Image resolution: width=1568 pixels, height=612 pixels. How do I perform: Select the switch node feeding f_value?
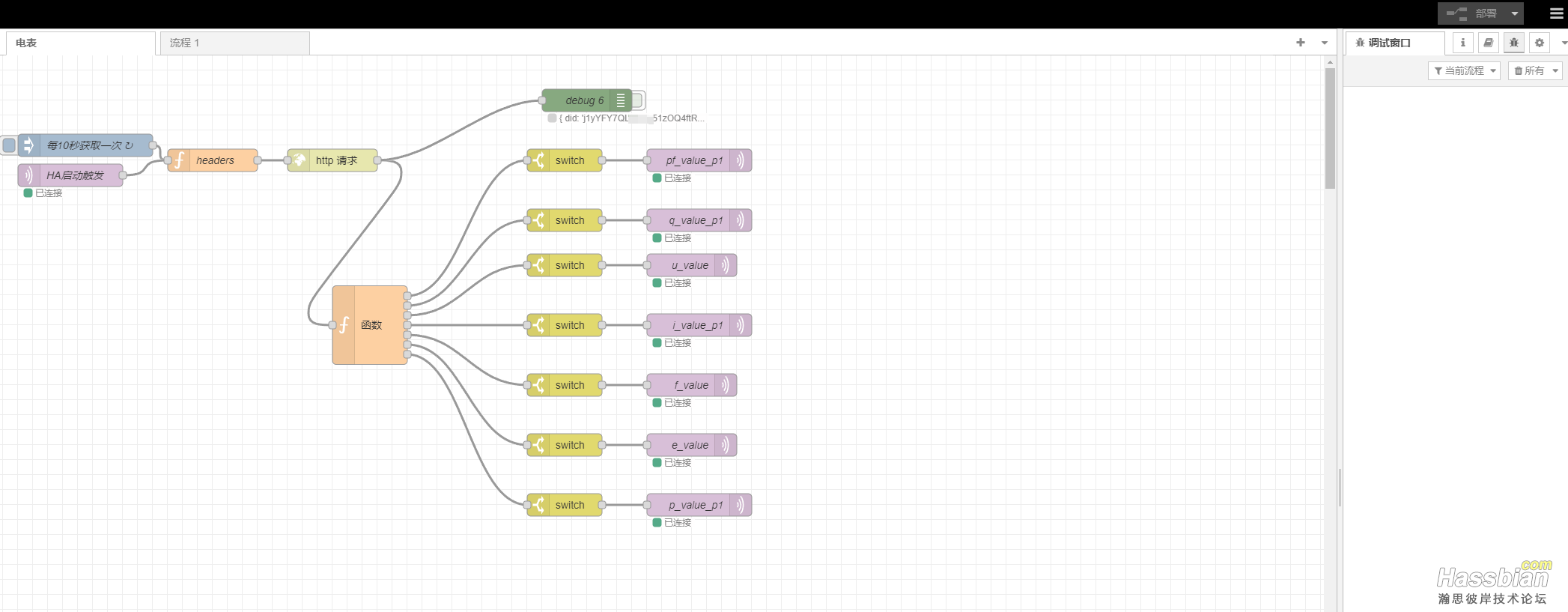coord(565,385)
